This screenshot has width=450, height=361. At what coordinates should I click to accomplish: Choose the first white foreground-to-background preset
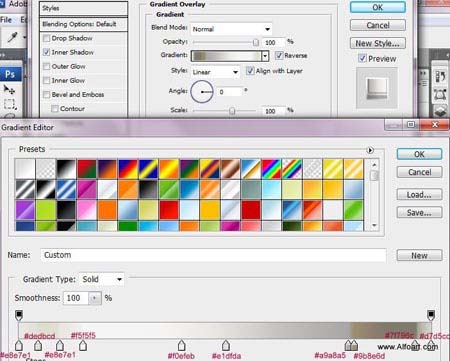(x=25, y=169)
